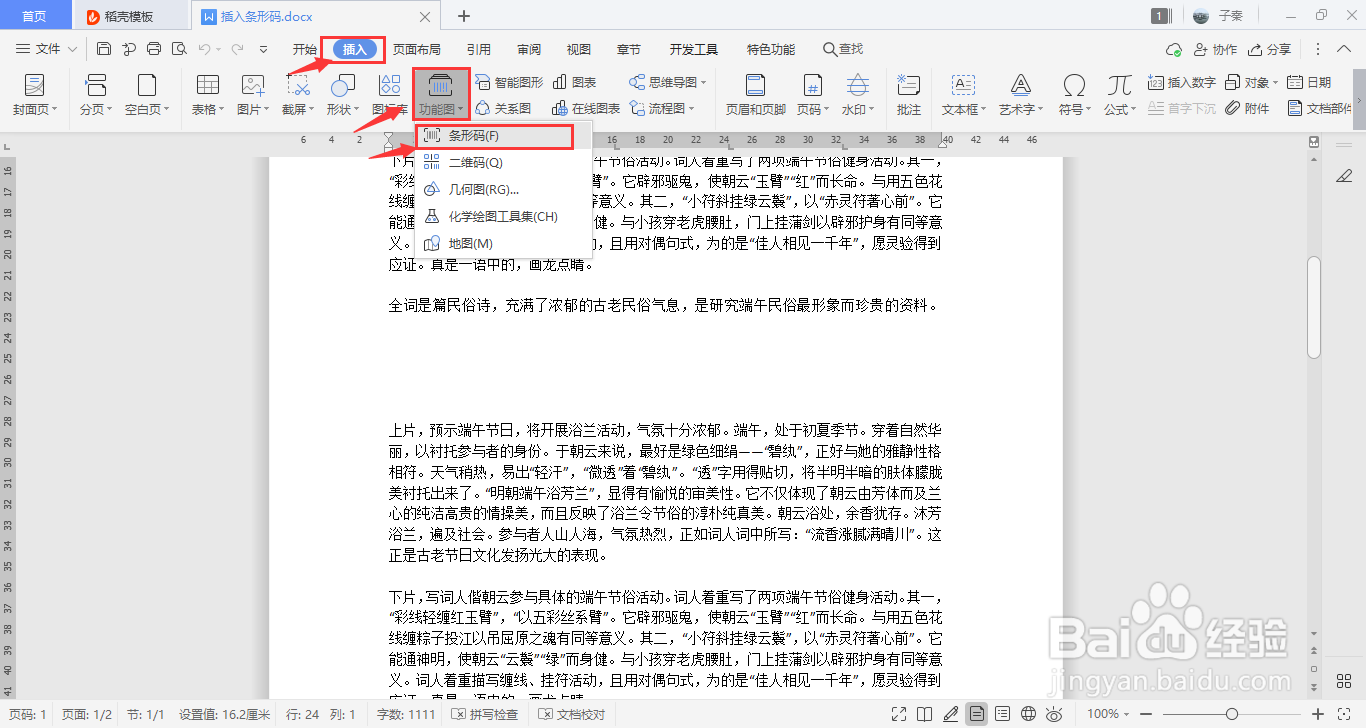
Task: Click the cloud sync status icon
Action: 1174,49
